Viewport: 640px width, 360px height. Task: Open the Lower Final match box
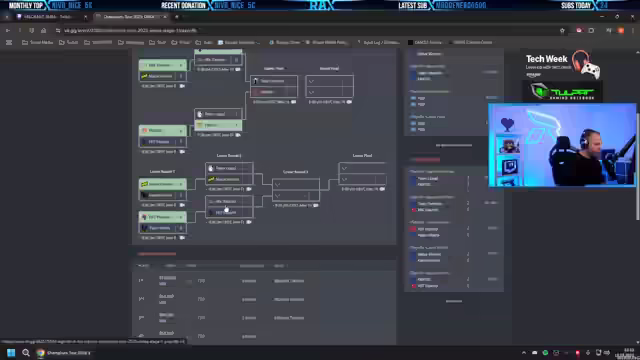[362, 173]
